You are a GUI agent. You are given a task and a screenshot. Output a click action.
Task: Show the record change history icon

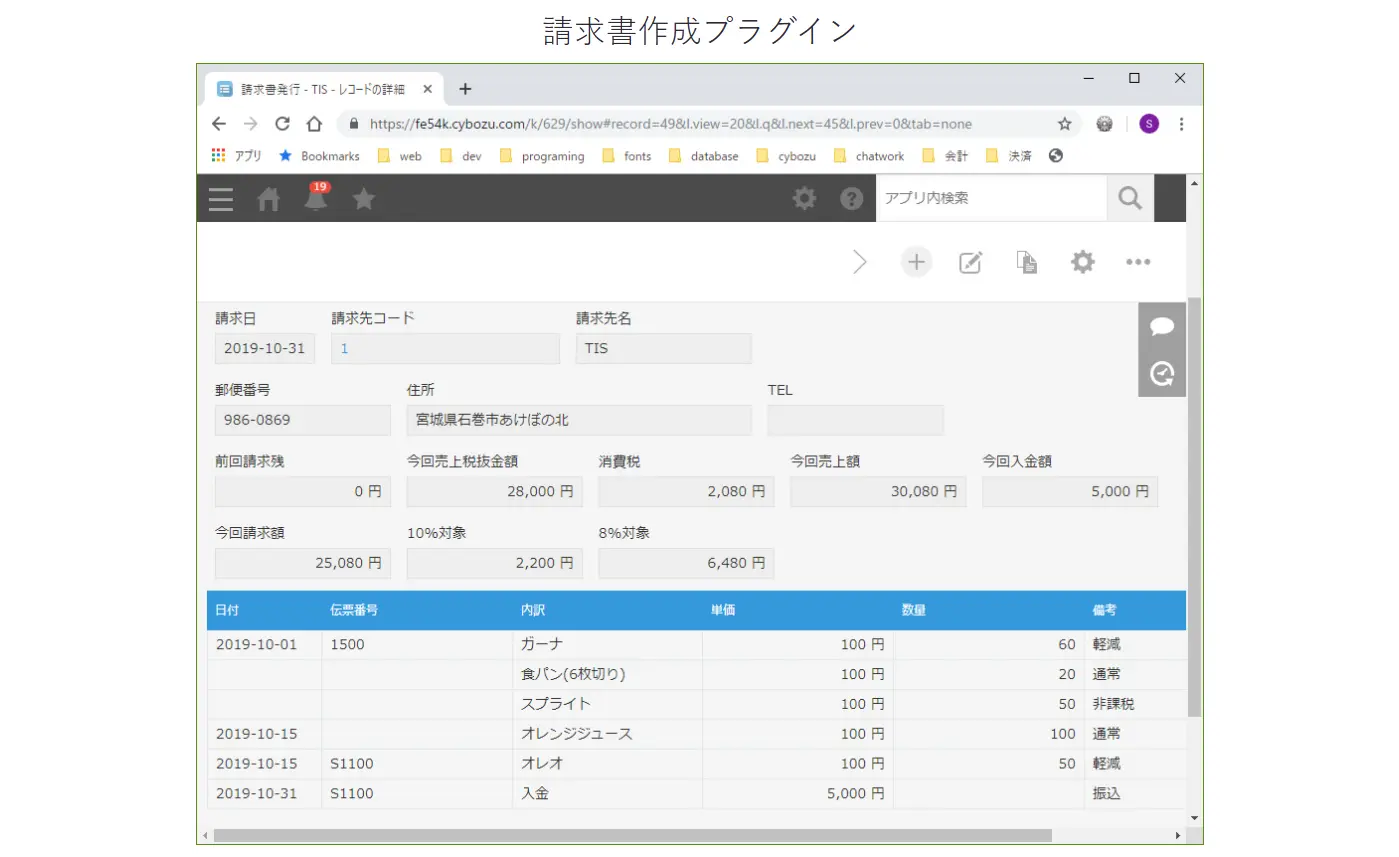[x=1162, y=374]
